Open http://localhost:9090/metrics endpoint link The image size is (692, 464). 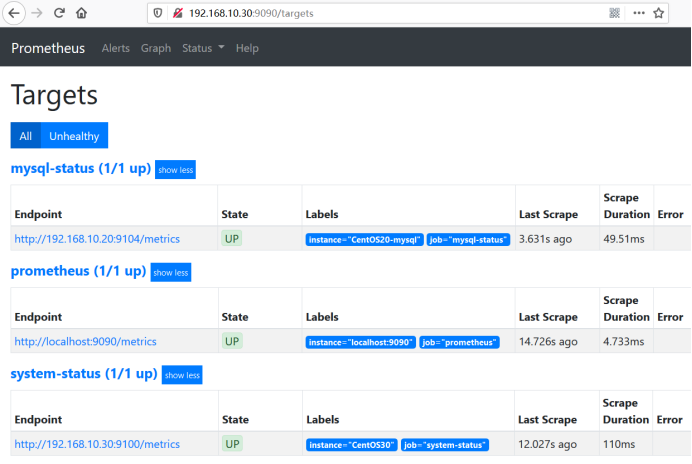coord(86,341)
